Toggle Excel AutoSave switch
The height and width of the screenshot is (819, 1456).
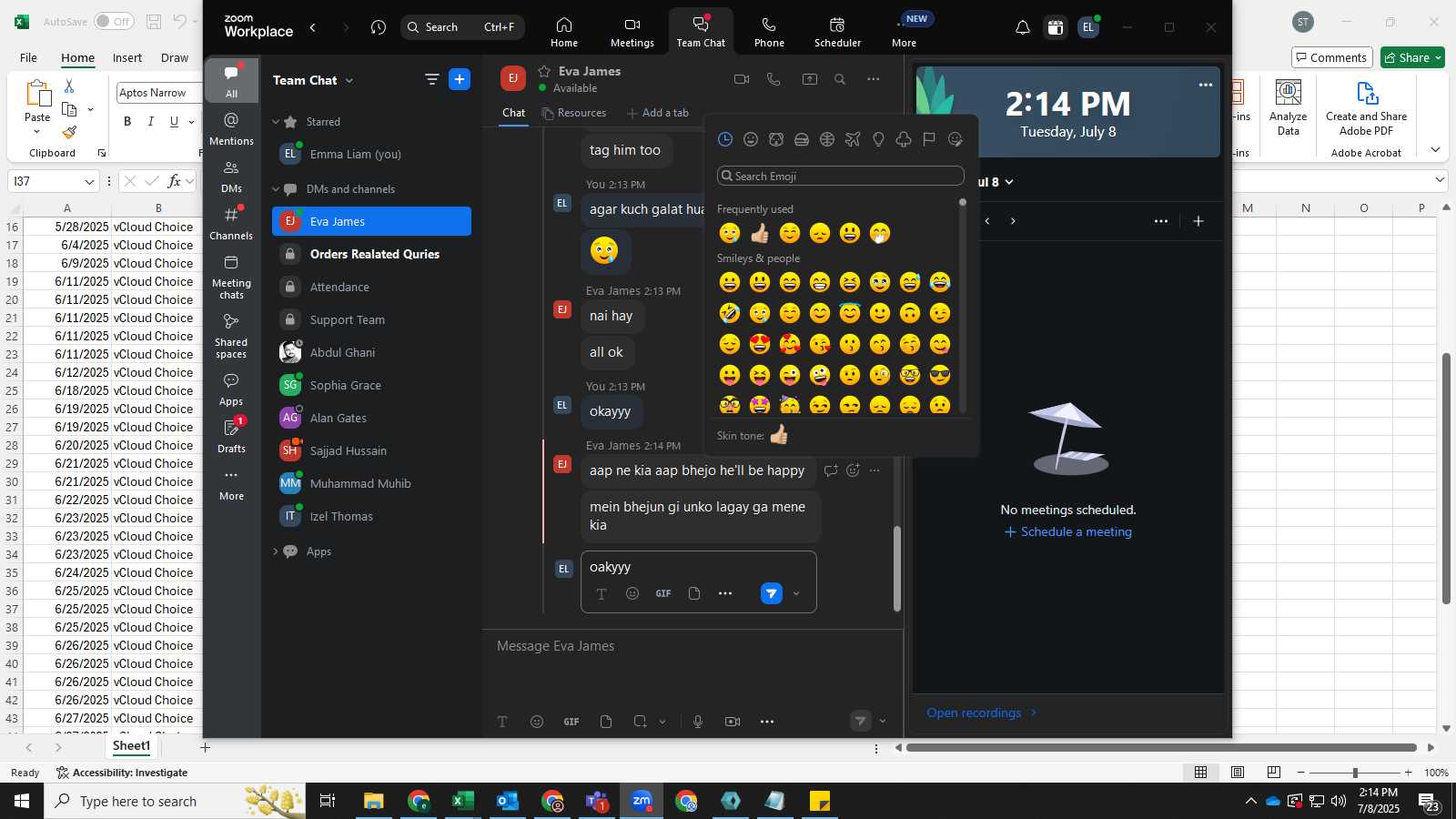click(x=113, y=21)
